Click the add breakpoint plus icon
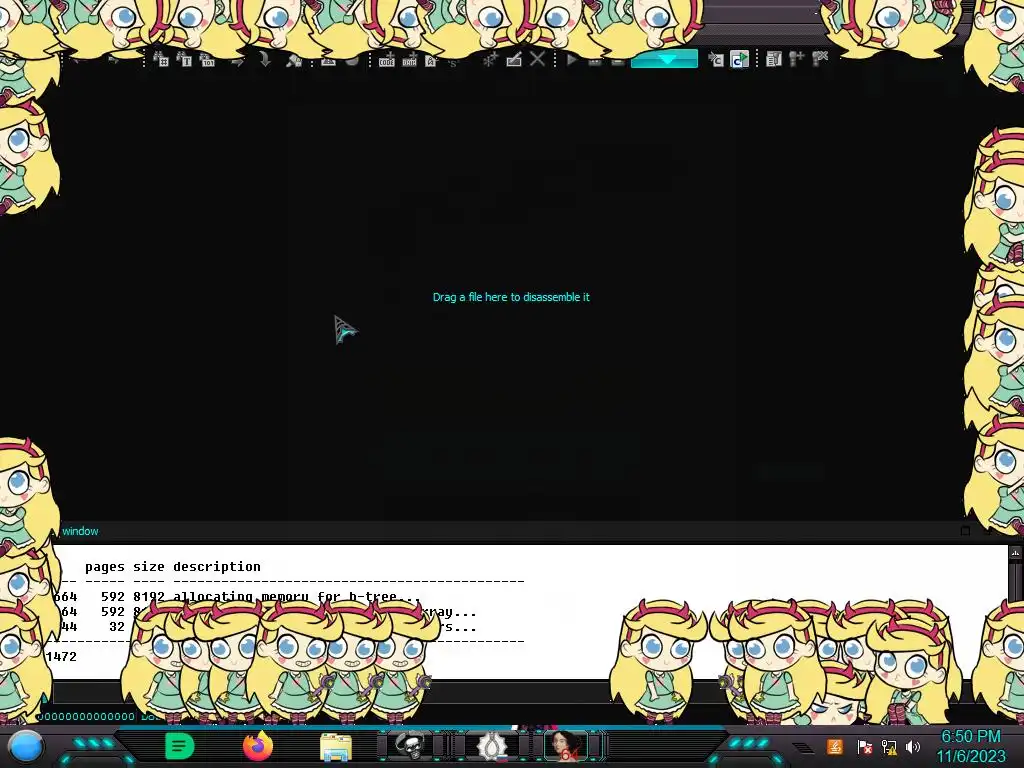 [x=796, y=59]
